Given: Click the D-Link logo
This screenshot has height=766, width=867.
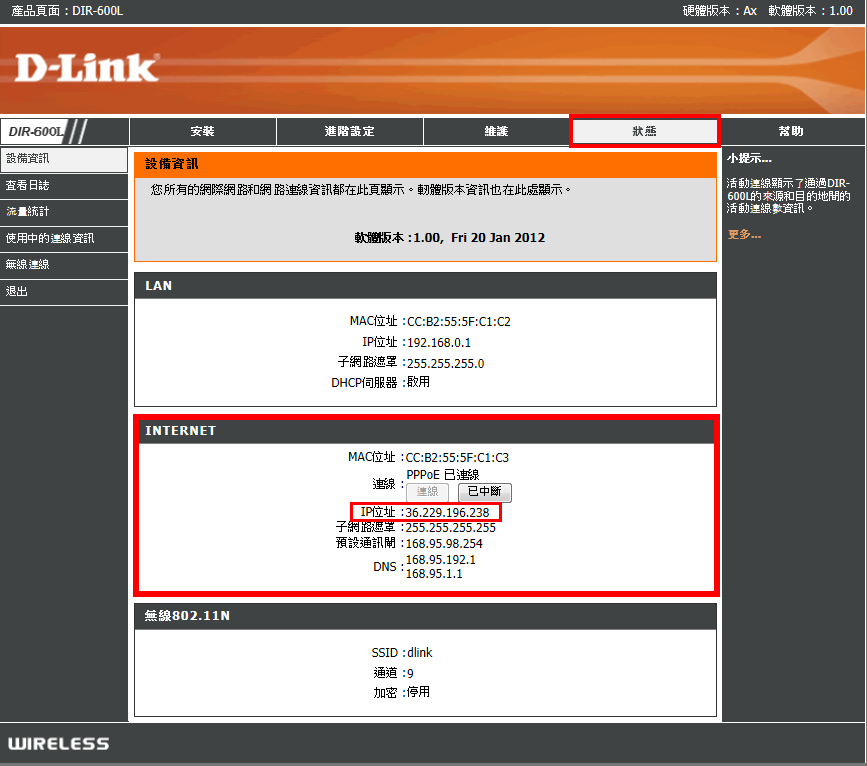Looking at the screenshot, I should point(87,67).
